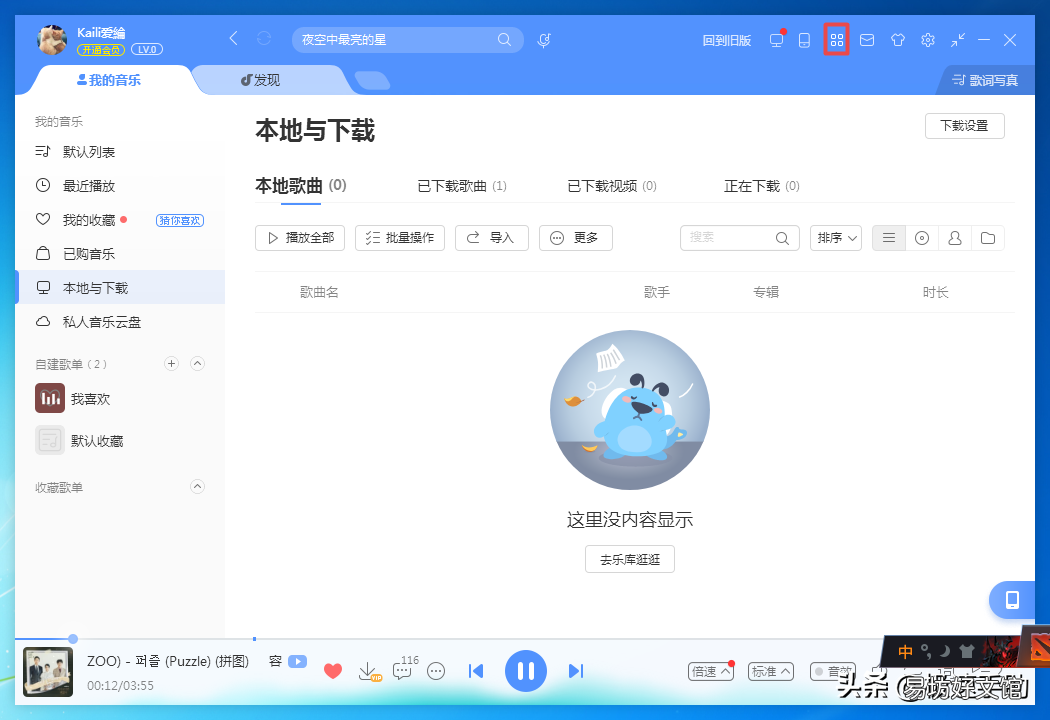This screenshot has width=1050, height=720.
Task: Open 倍速 speed menu
Action: point(710,670)
